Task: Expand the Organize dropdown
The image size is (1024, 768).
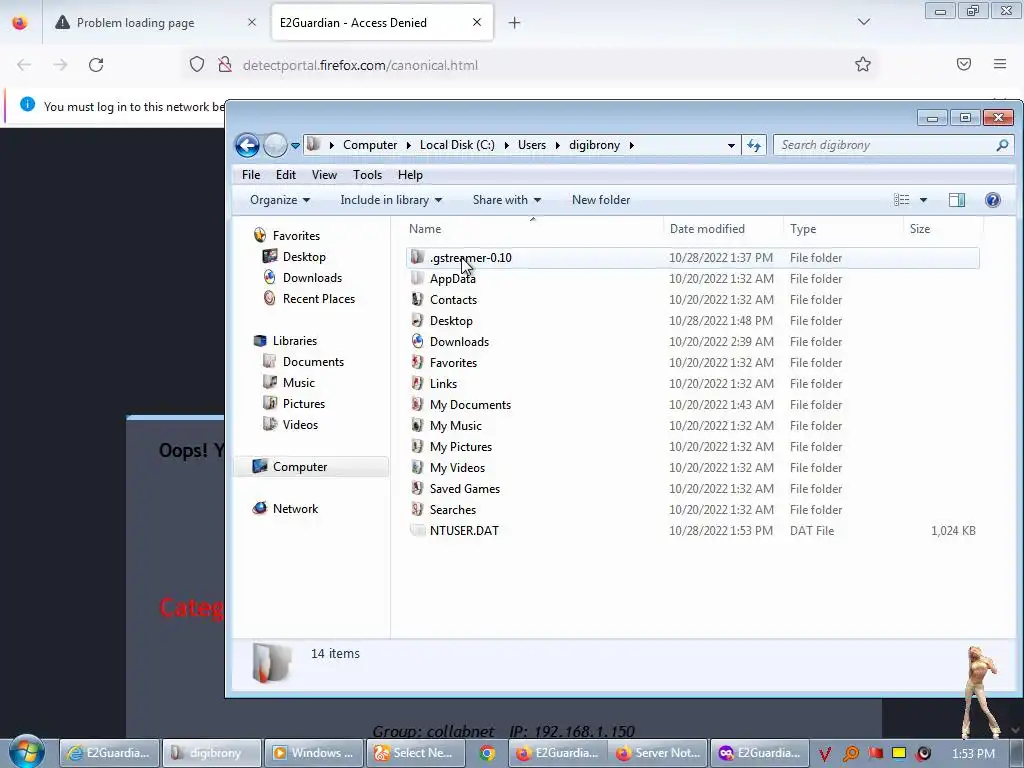Action: coord(280,200)
